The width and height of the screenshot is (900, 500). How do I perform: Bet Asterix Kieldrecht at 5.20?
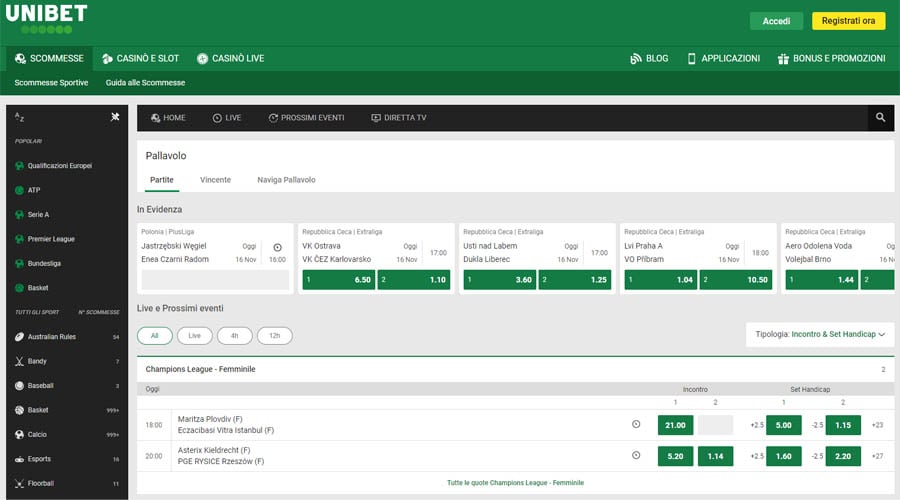[x=675, y=456]
